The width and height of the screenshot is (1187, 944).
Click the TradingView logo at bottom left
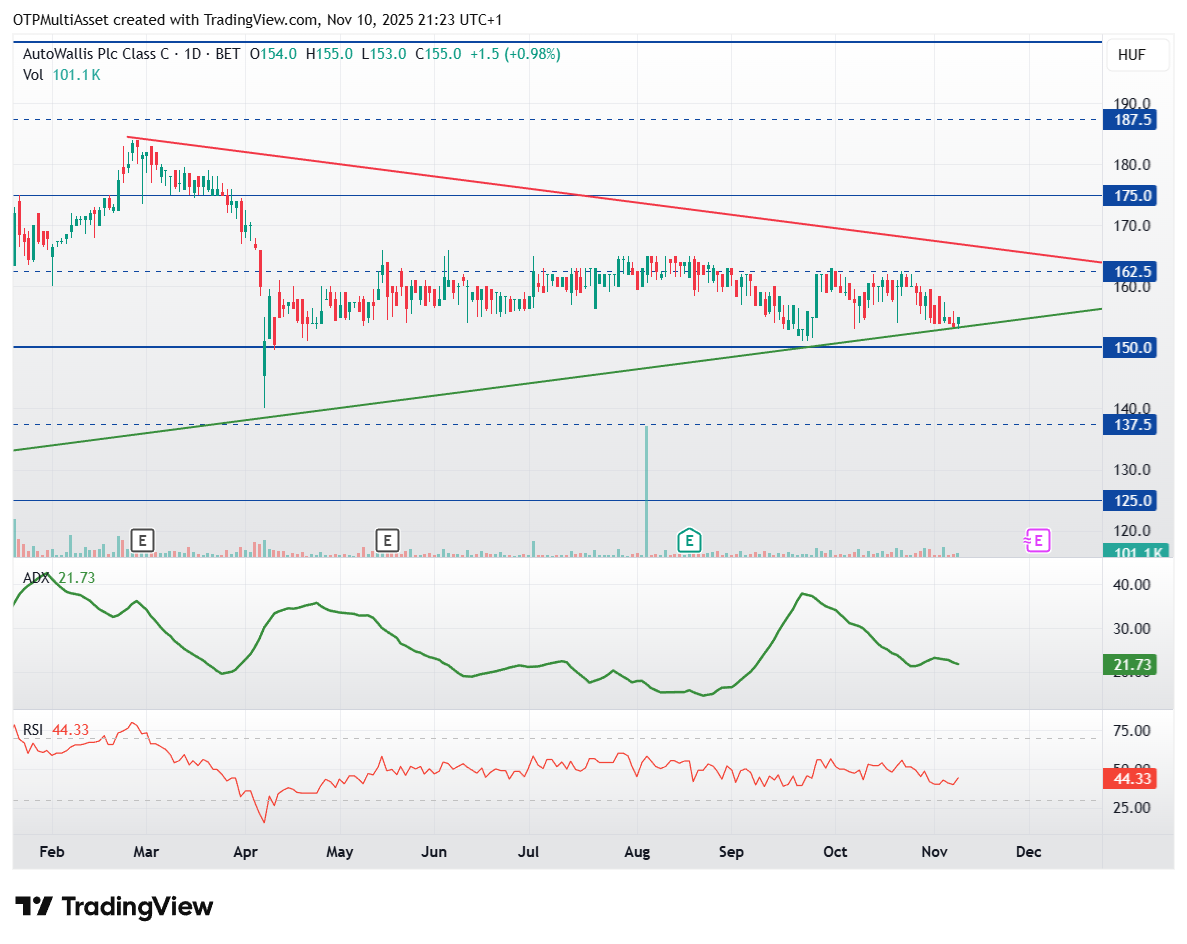coord(115,907)
